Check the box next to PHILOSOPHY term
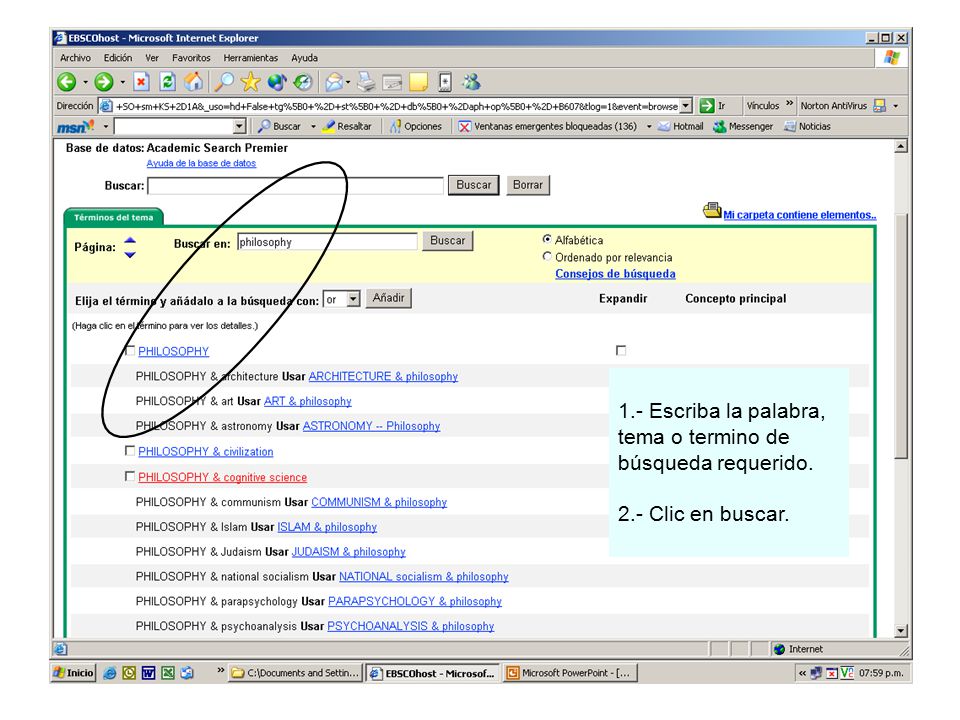The image size is (960, 720). [130, 350]
